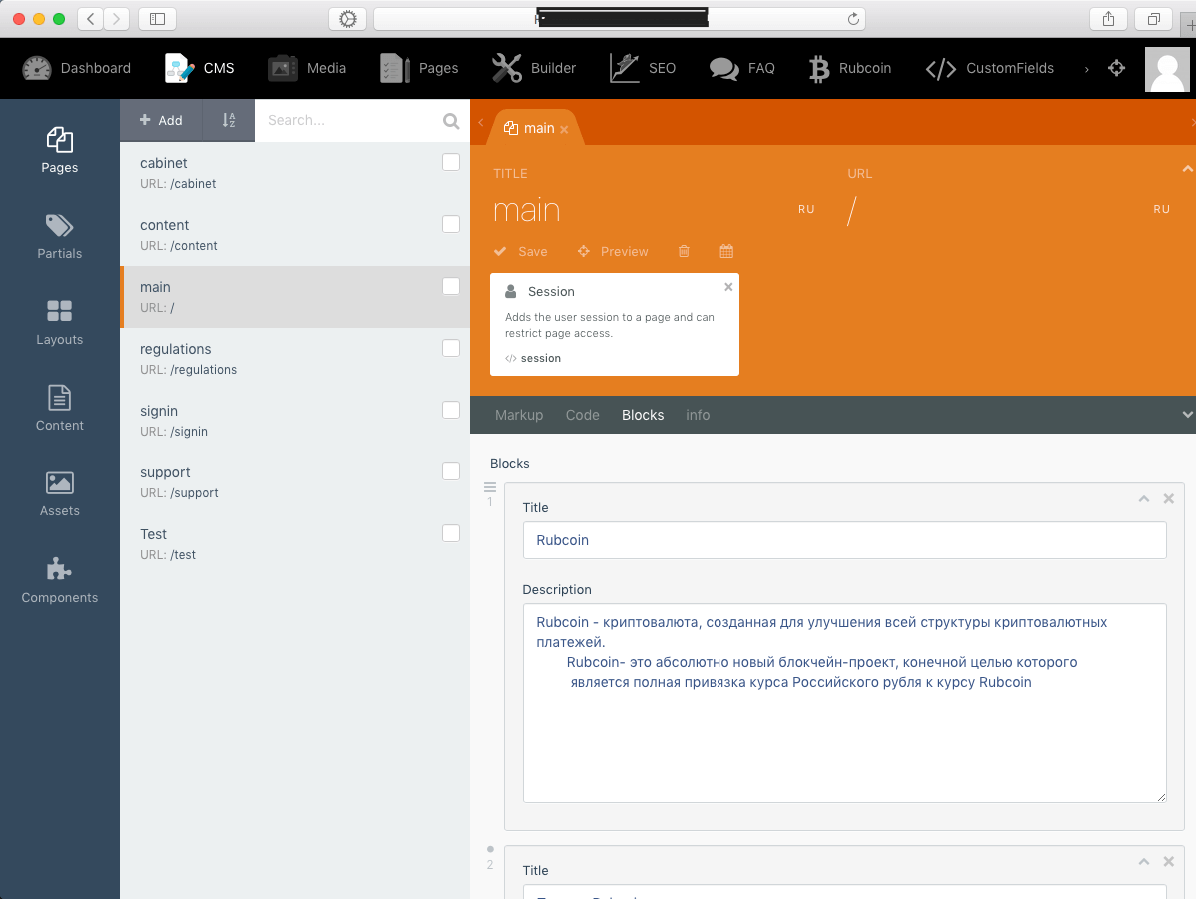This screenshot has width=1196, height=899.
Task: Collapse block 2 with its chevron
Action: (x=1143, y=862)
